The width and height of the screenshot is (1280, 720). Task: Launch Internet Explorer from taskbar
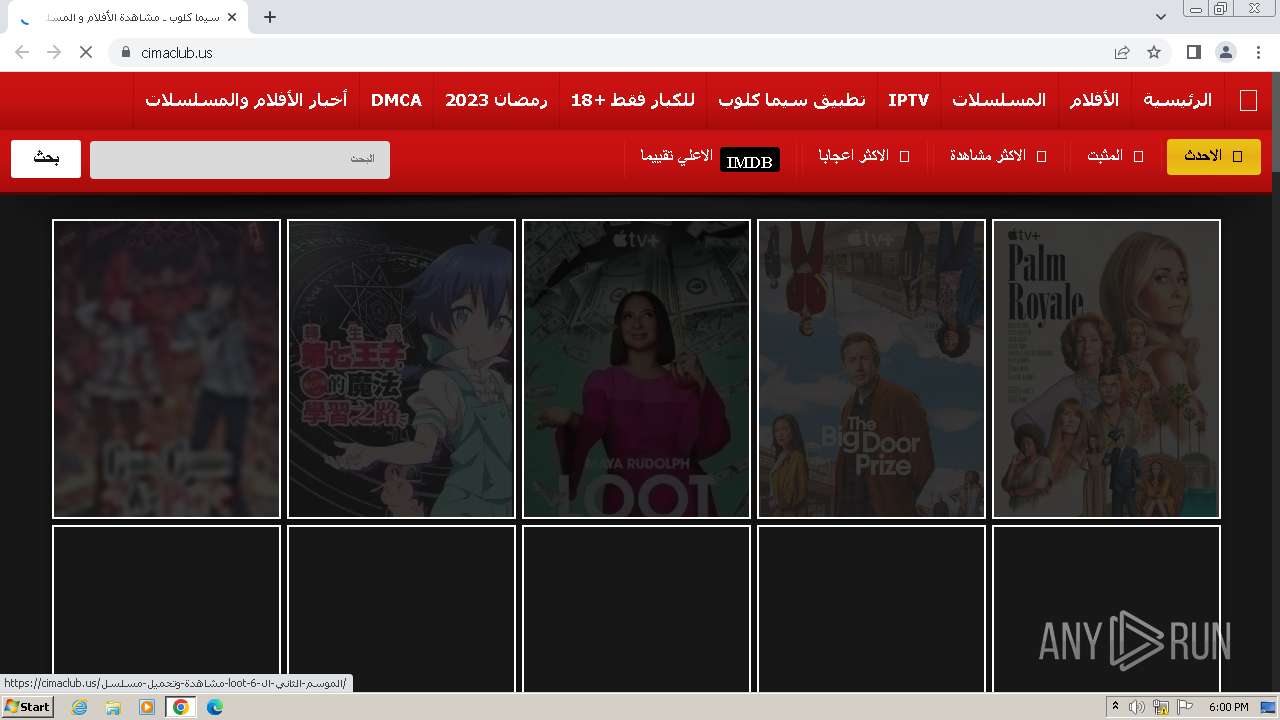(x=80, y=707)
